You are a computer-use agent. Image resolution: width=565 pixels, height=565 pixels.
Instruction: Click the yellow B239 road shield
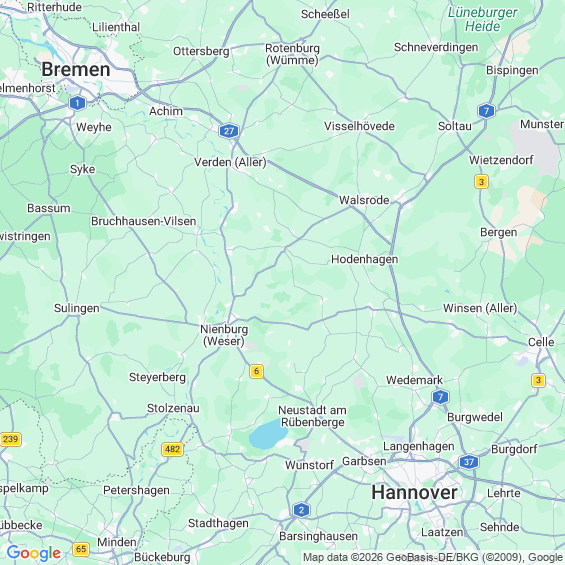tap(10, 439)
